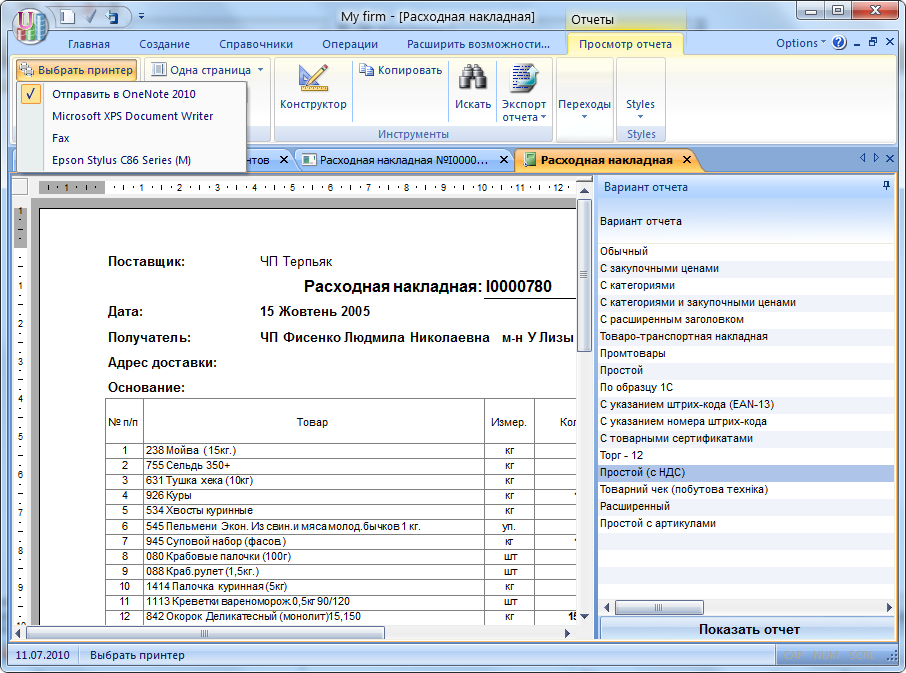Open the Операции ribbon tab
Screen dimensions: 906x673
[350, 44]
